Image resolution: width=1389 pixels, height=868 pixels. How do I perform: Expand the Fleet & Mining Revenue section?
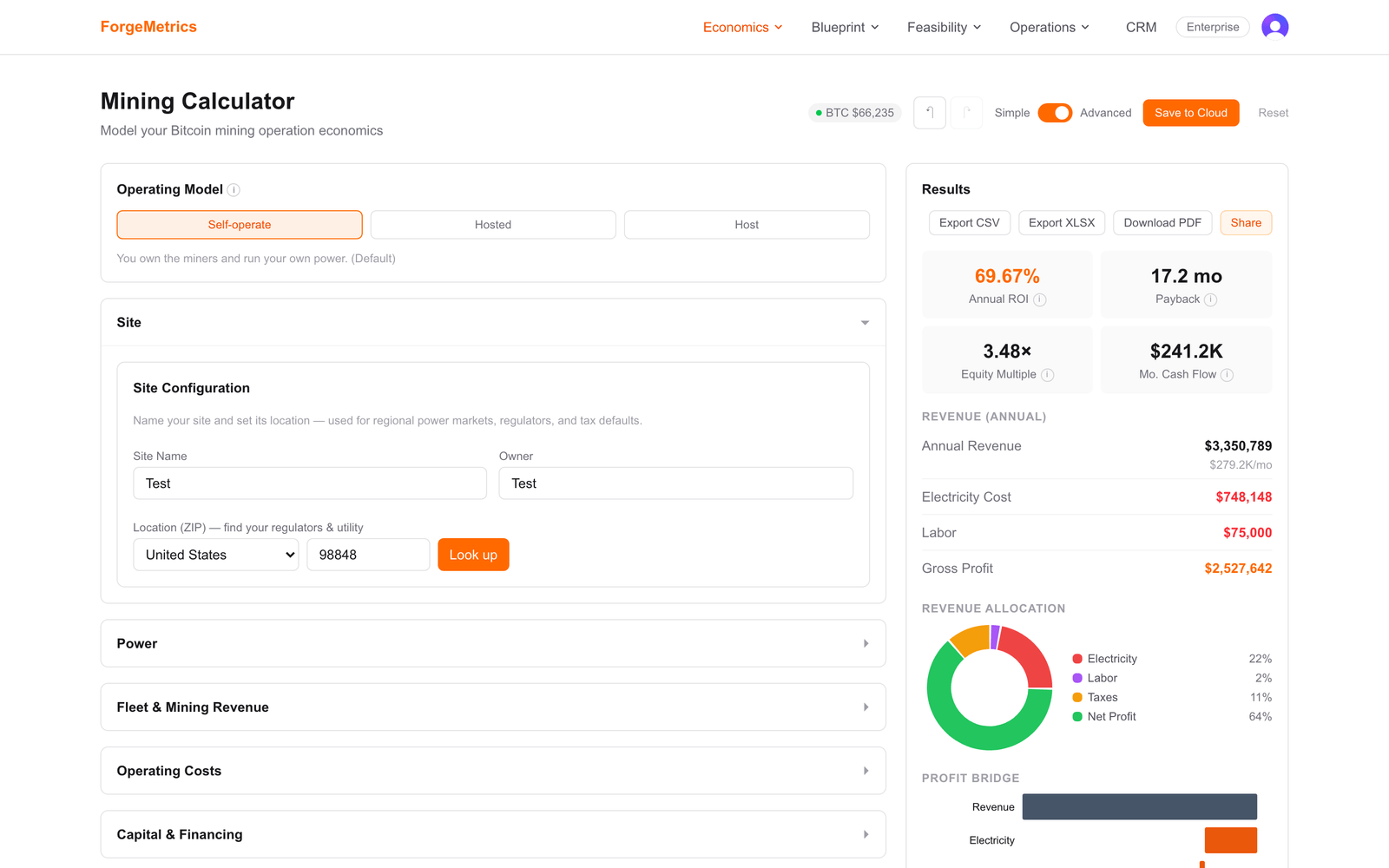[493, 707]
